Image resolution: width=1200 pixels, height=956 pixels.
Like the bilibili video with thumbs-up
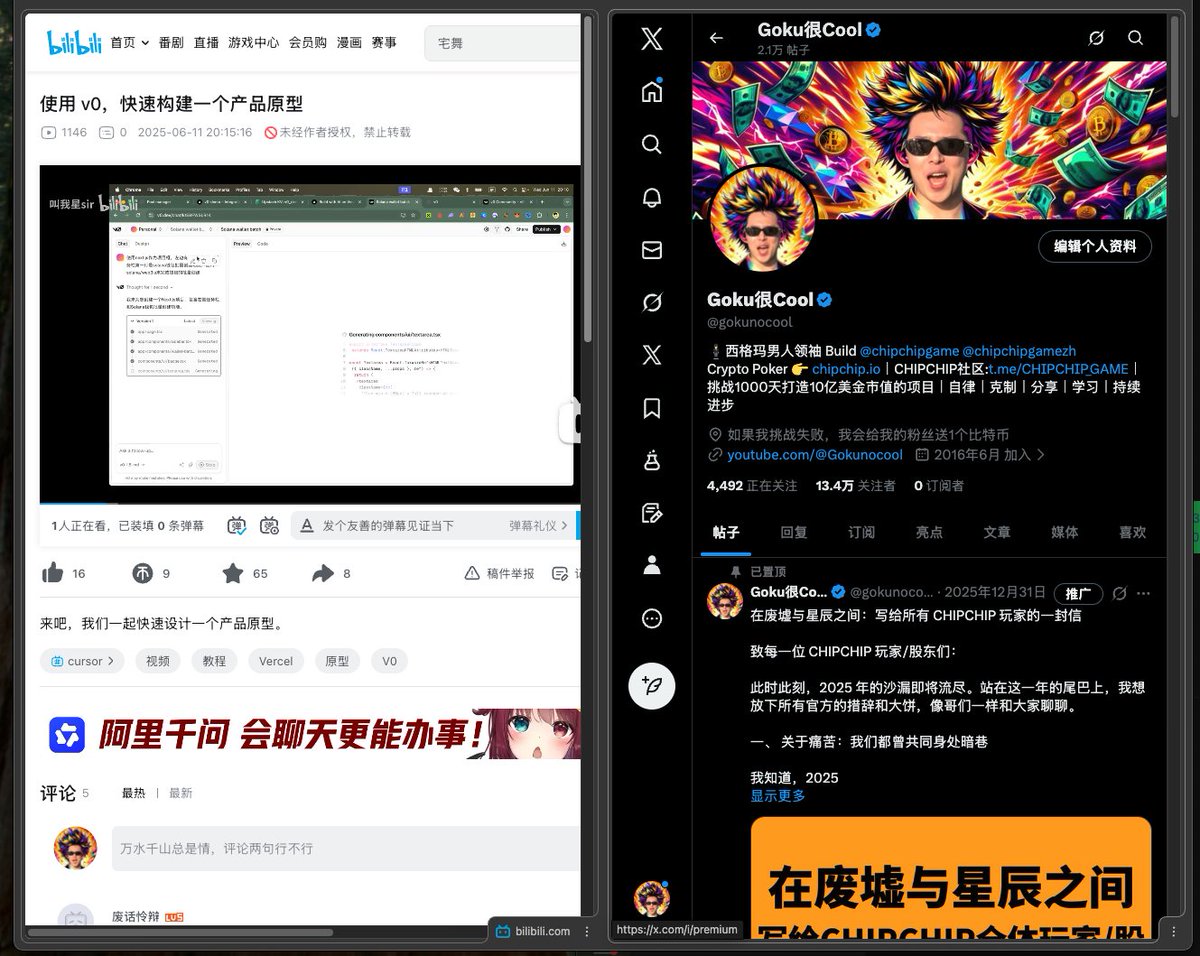pyautogui.click(x=53, y=573)
